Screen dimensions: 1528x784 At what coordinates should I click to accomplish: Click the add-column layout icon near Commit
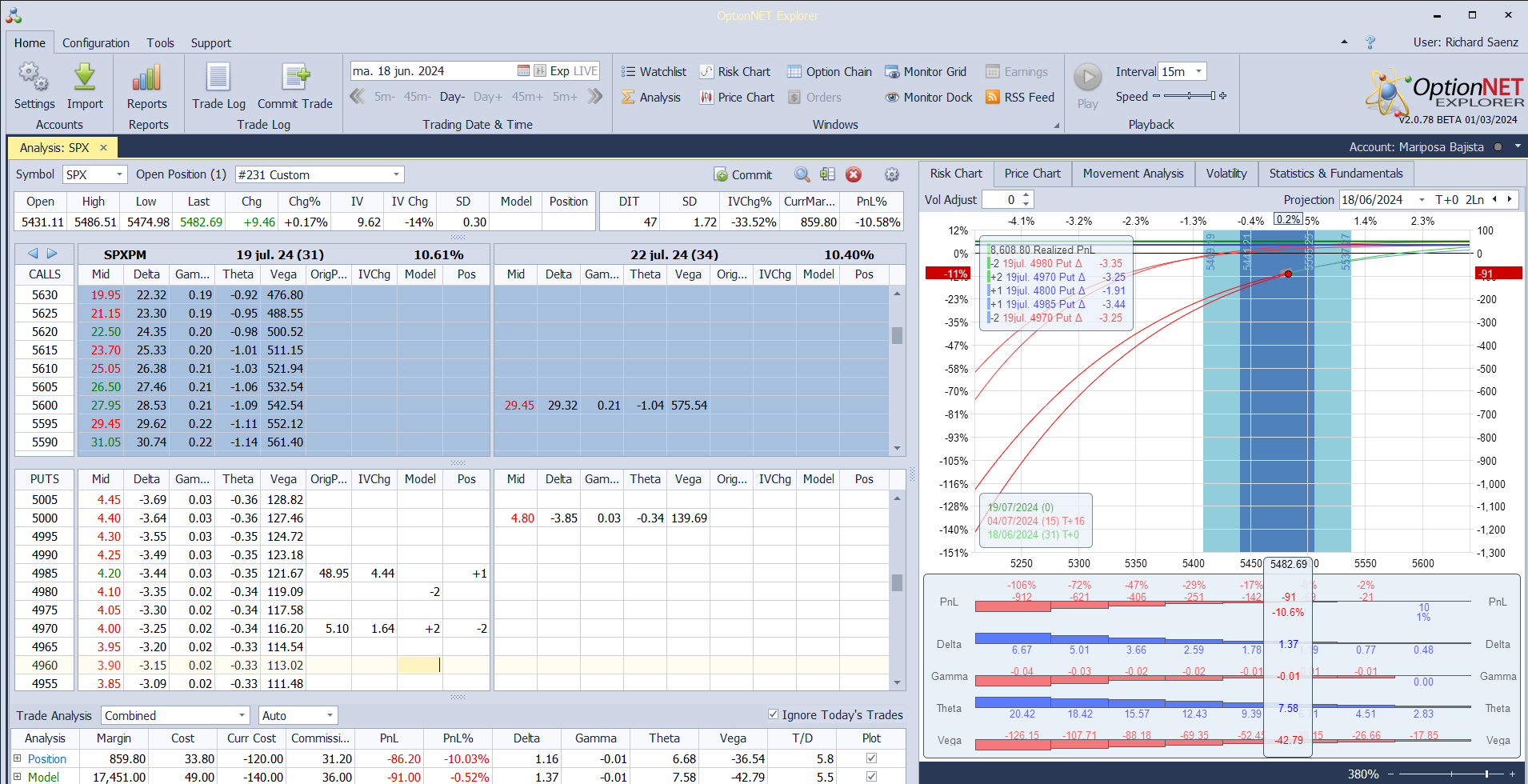[x=827, y=174]
